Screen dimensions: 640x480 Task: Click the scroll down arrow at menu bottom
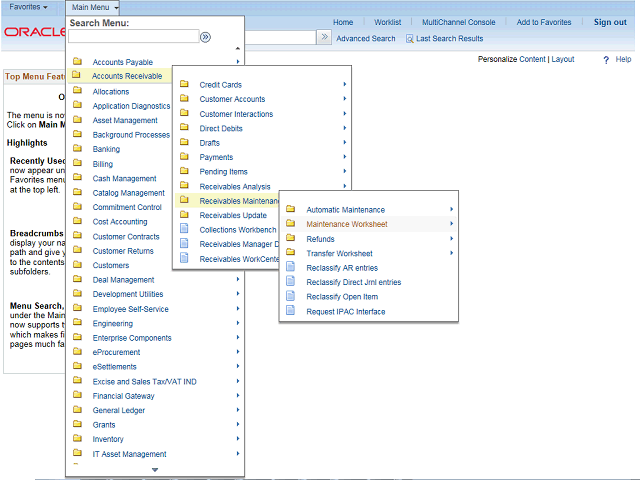154,469
